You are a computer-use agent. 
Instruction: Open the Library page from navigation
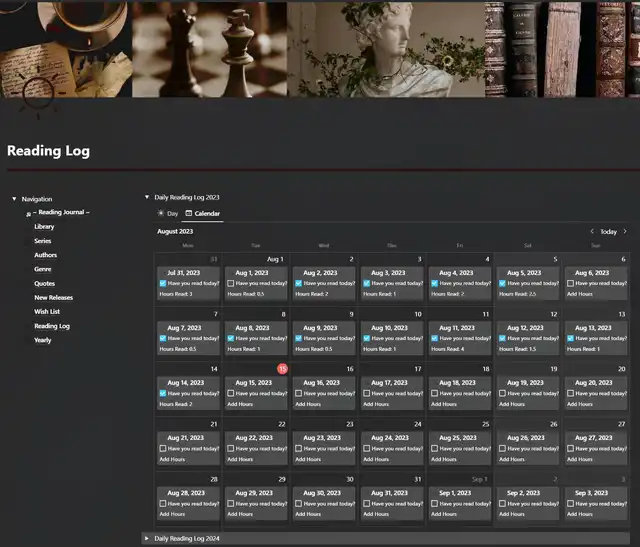pos(44,227)
